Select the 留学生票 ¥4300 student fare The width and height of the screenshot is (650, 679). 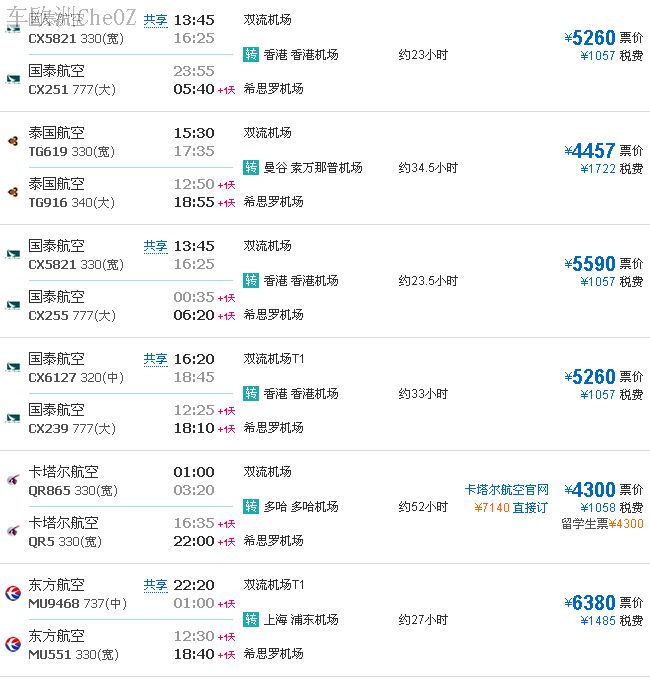click(602, 524)
